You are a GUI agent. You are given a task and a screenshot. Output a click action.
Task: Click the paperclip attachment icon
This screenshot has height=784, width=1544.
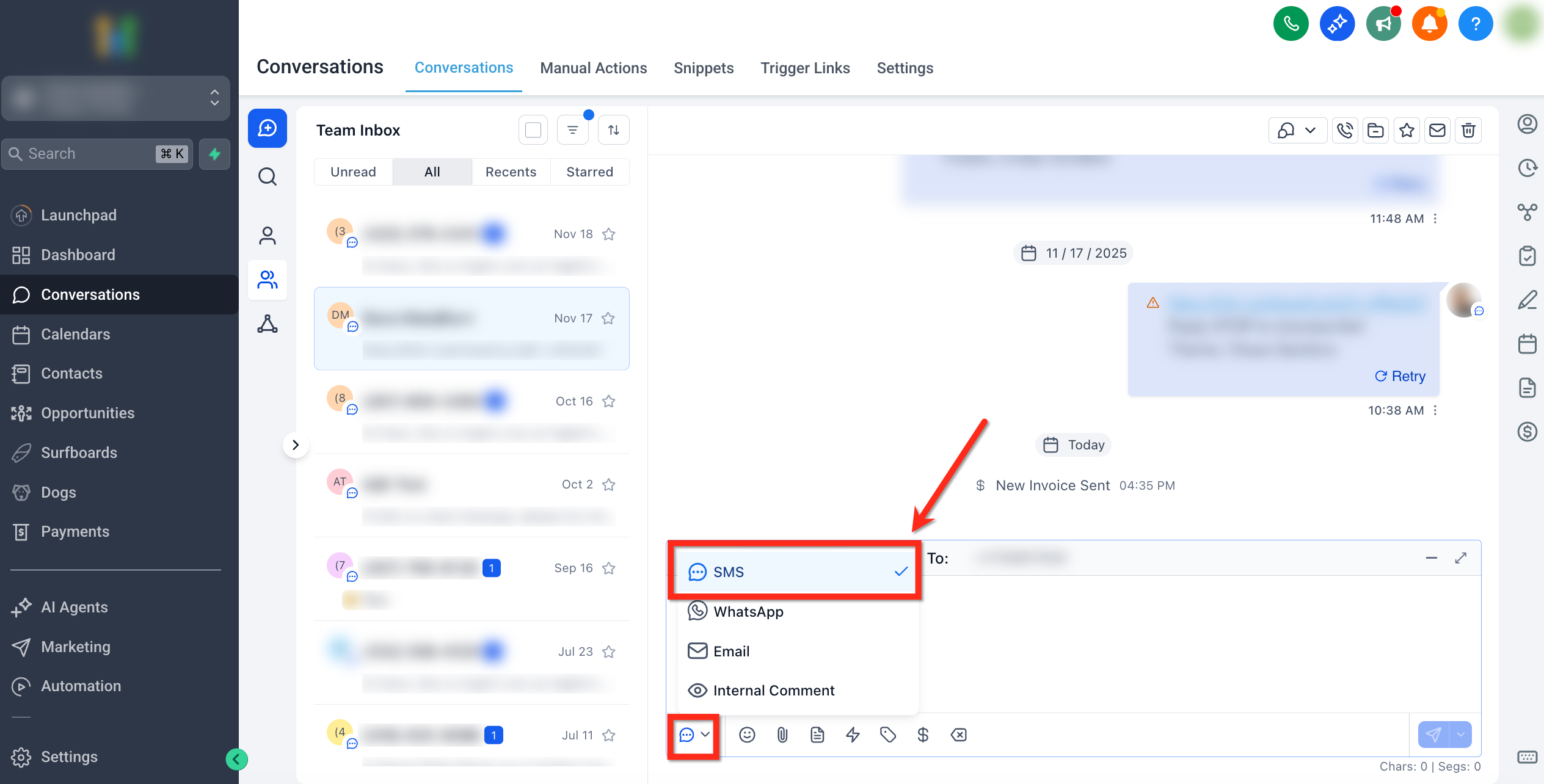[782, 735]
